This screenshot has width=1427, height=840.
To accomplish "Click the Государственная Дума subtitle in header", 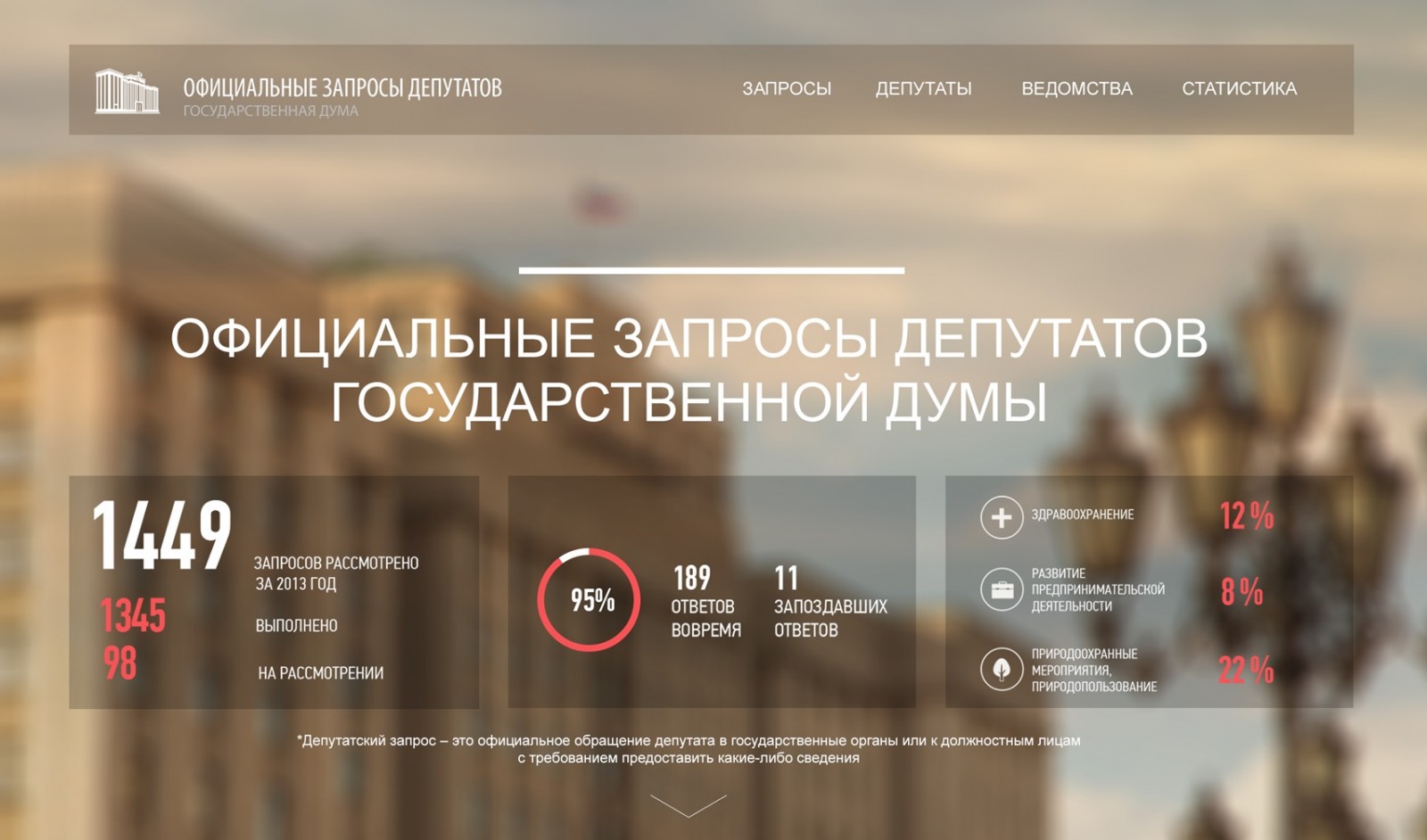I will point(271,111).
